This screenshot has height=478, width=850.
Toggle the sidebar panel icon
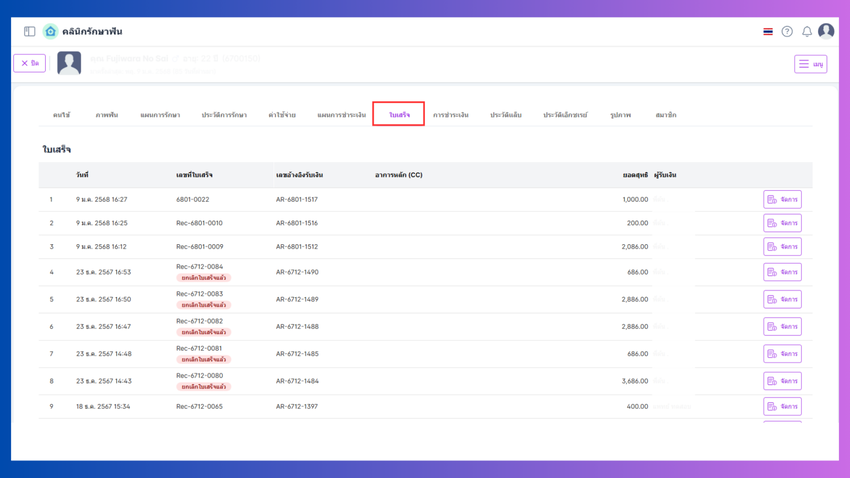(x=29, y=32)
